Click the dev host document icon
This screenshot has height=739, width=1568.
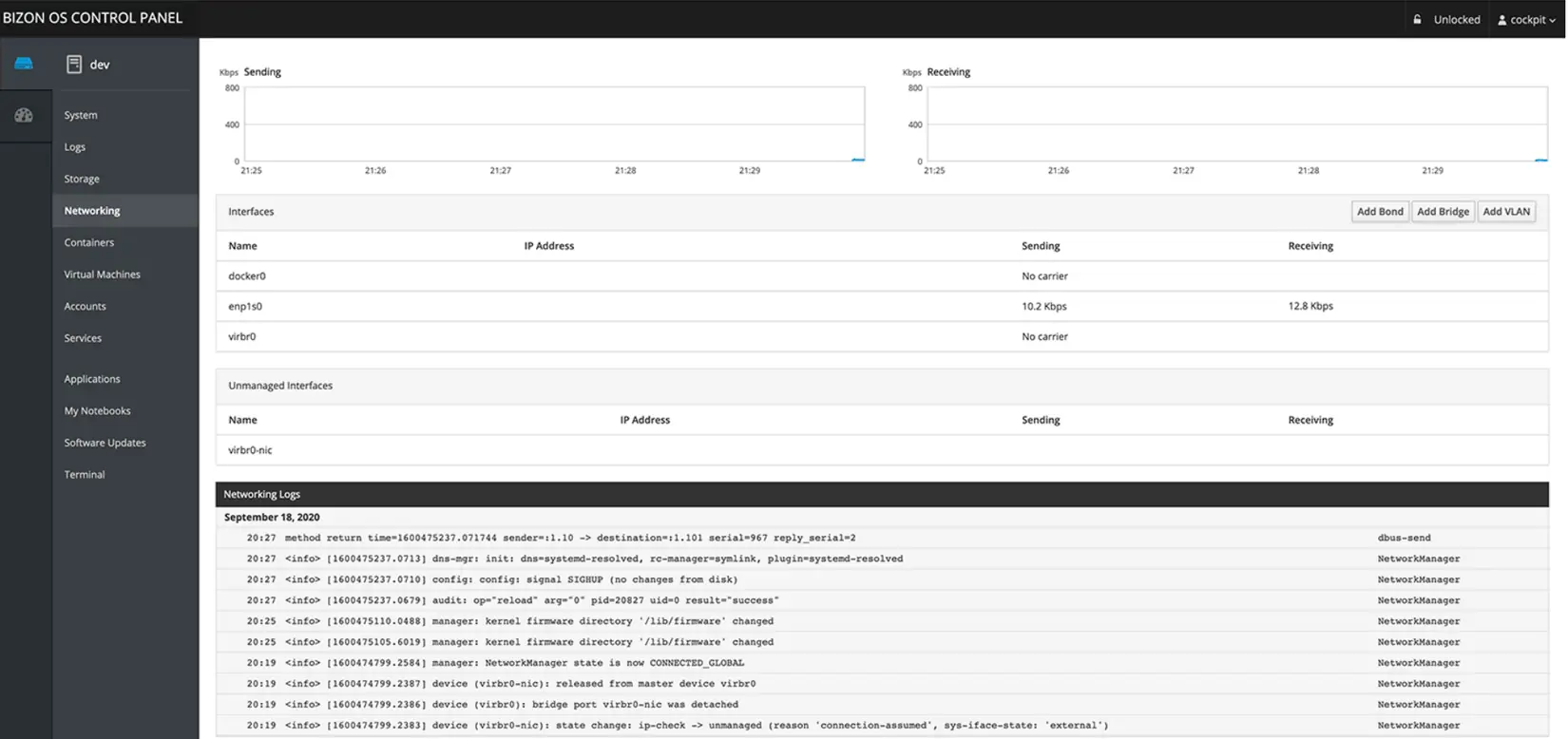click(73, 65)
